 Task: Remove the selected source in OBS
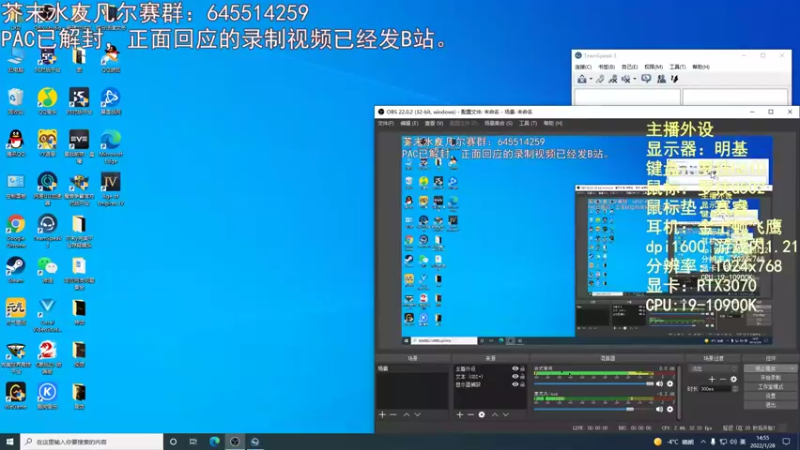click(470, 415)
